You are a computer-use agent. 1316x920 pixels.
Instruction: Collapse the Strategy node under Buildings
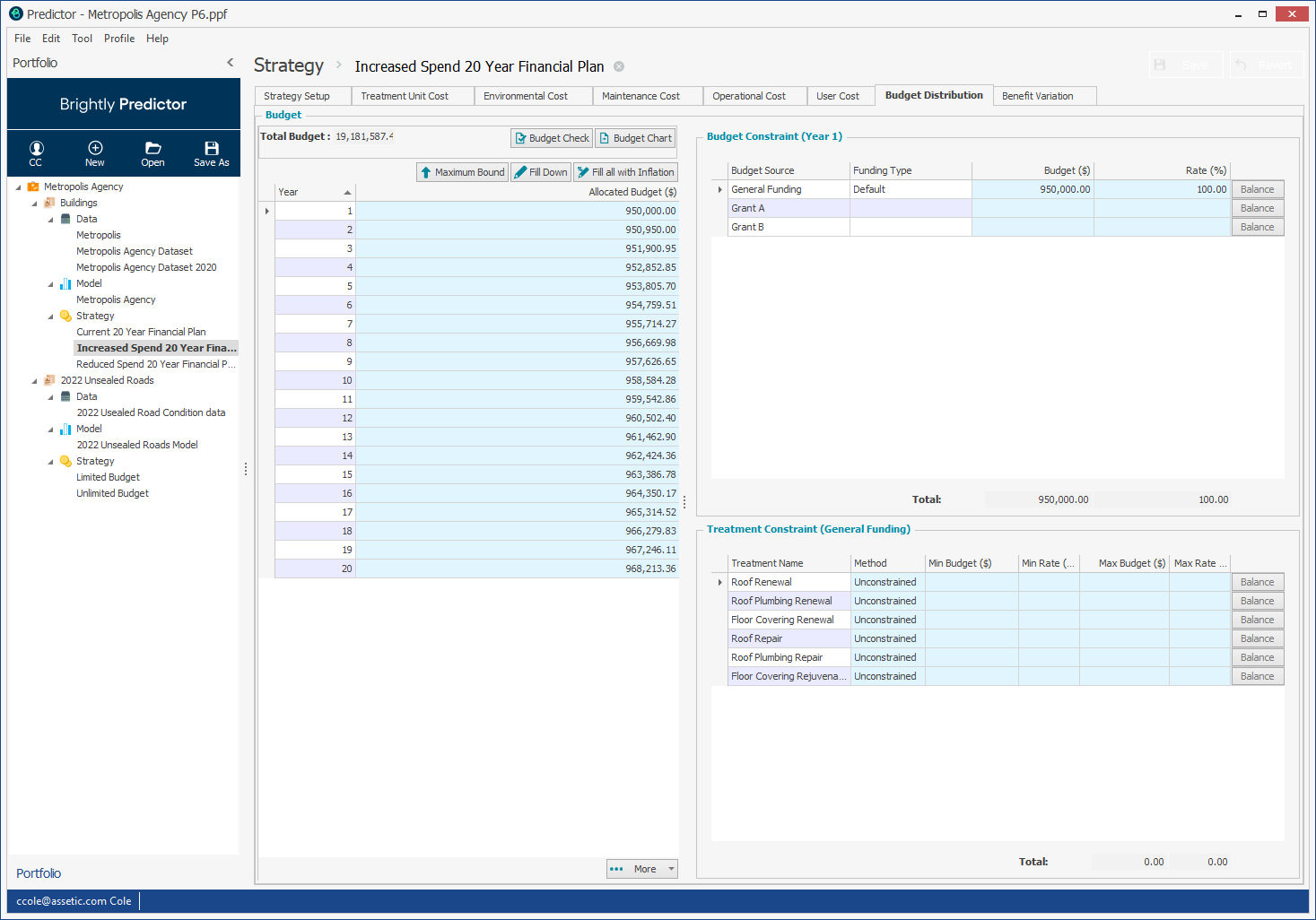(x=50, y=317)
